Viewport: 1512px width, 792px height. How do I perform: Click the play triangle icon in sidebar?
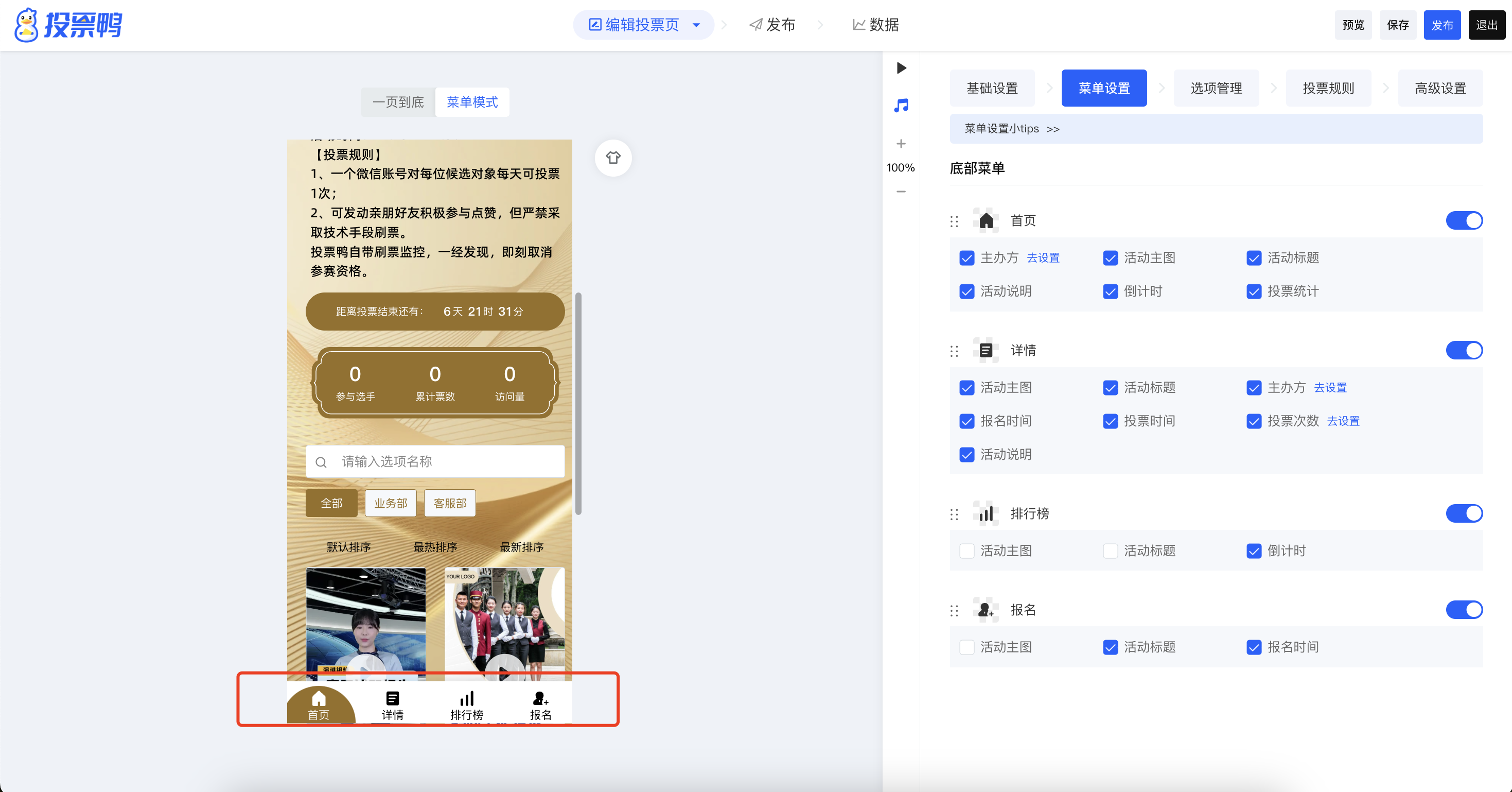coord(901,68)
